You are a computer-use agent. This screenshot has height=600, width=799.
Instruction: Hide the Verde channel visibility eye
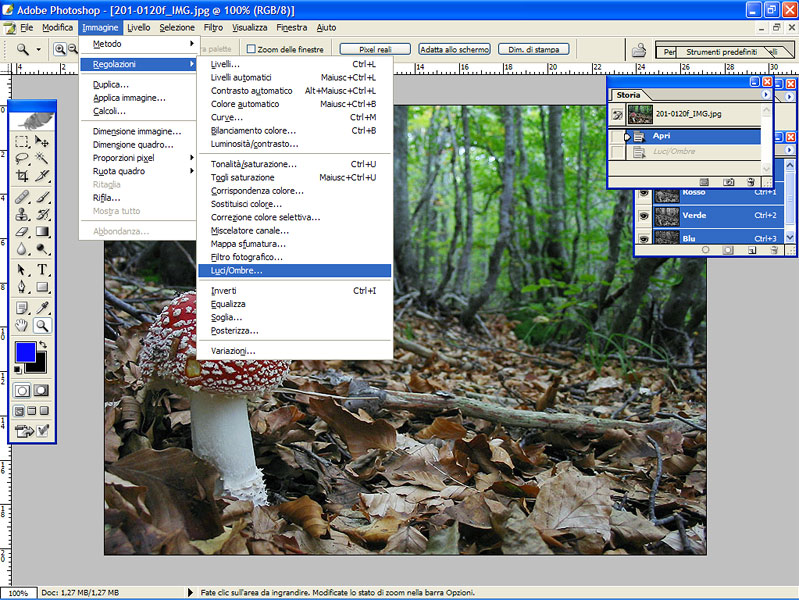coord(644,215)
